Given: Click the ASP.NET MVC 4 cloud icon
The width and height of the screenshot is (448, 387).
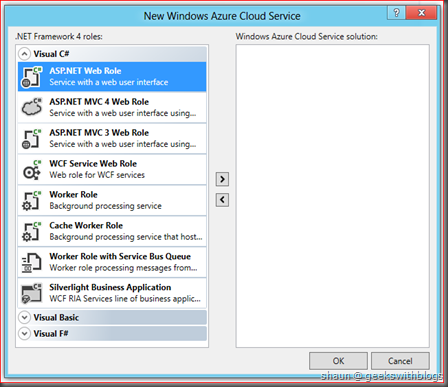Looking at the screenshot, I should 32,107.
